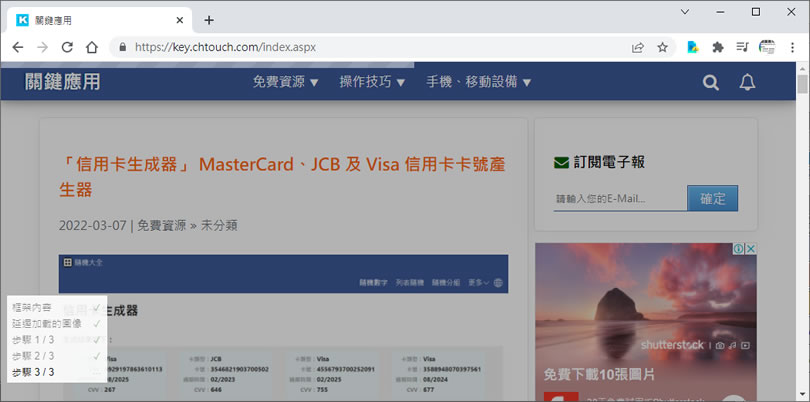Open the 信用卡生成器 article title
Viewport: 810px width, 402px height.
(282, 177)
